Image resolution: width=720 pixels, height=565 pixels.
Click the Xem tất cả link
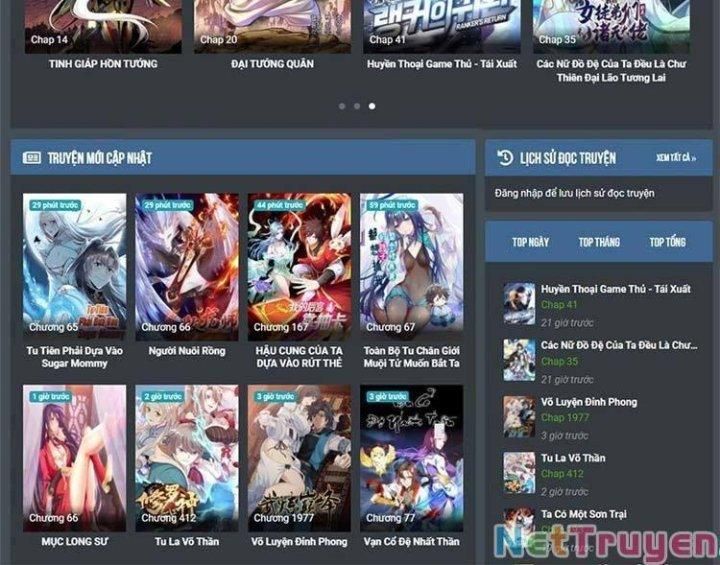(676, 158)
